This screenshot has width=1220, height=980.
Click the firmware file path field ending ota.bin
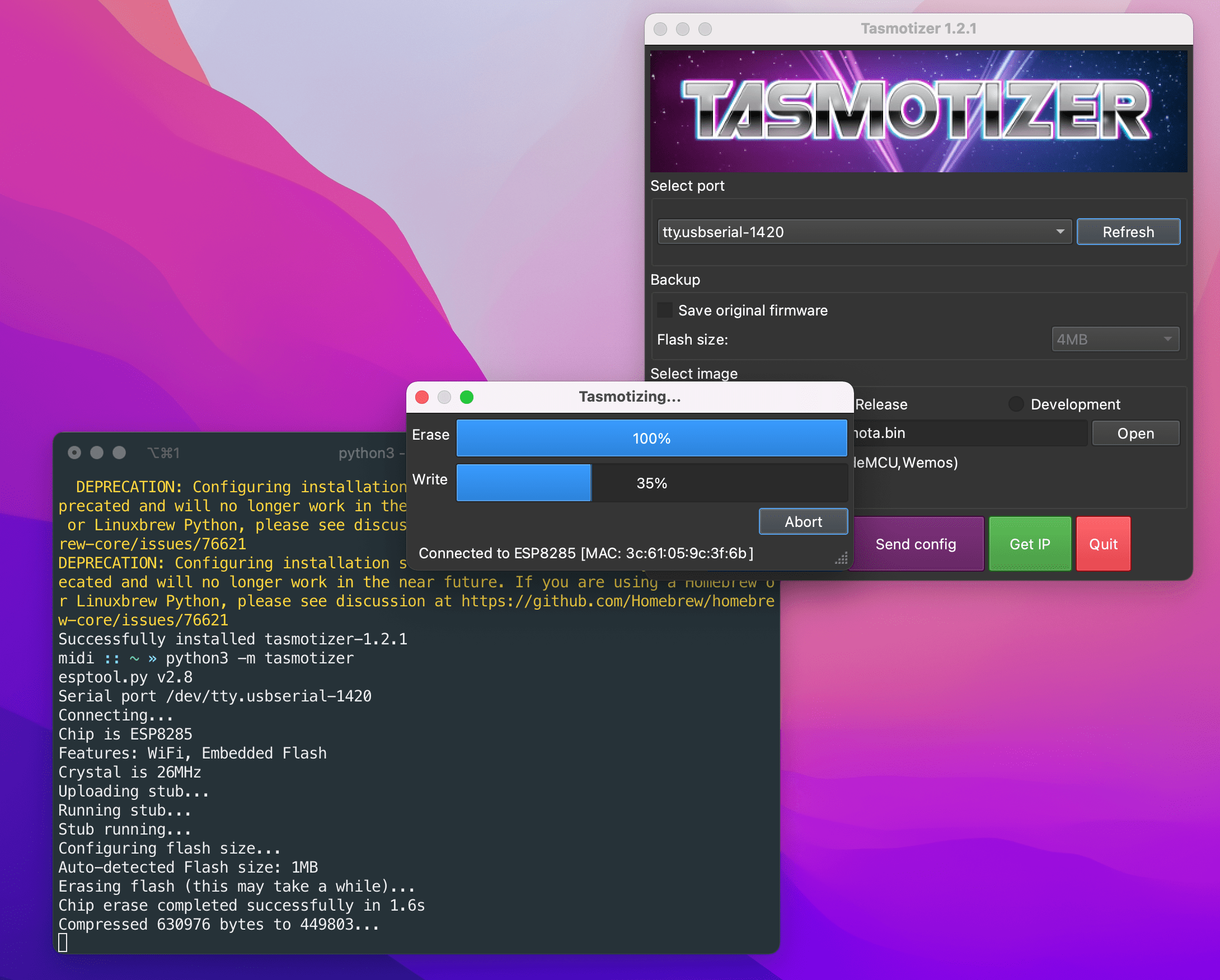(969, 433)
